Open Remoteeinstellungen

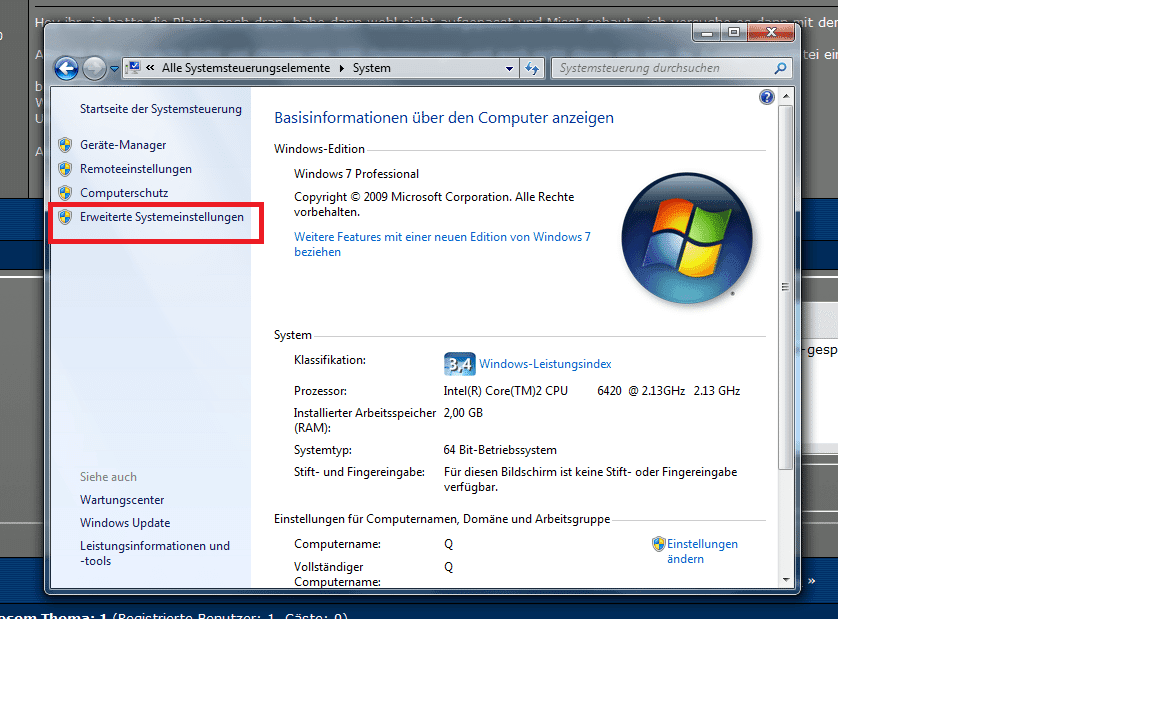136,169
